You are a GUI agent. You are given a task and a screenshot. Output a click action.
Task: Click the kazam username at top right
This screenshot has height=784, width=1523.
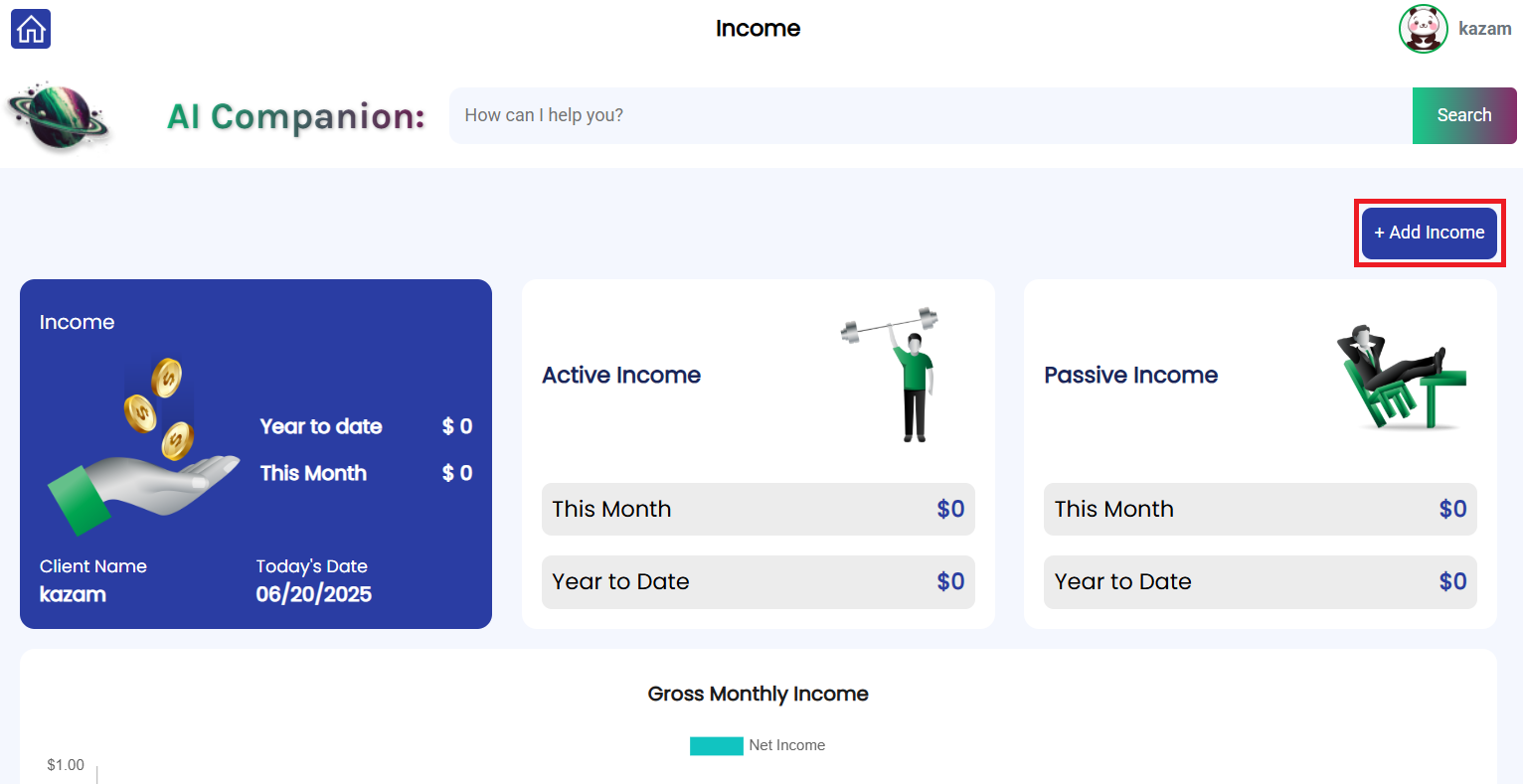point(1484,29)
